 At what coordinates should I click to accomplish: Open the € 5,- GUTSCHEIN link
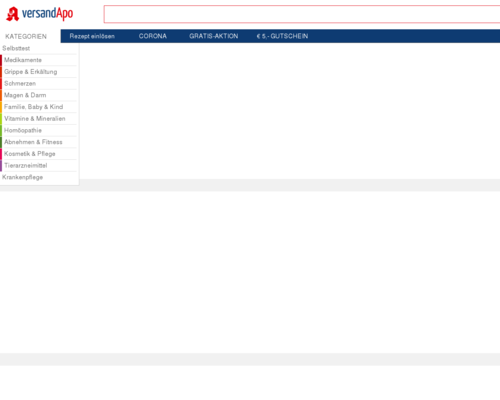[282, 36]
